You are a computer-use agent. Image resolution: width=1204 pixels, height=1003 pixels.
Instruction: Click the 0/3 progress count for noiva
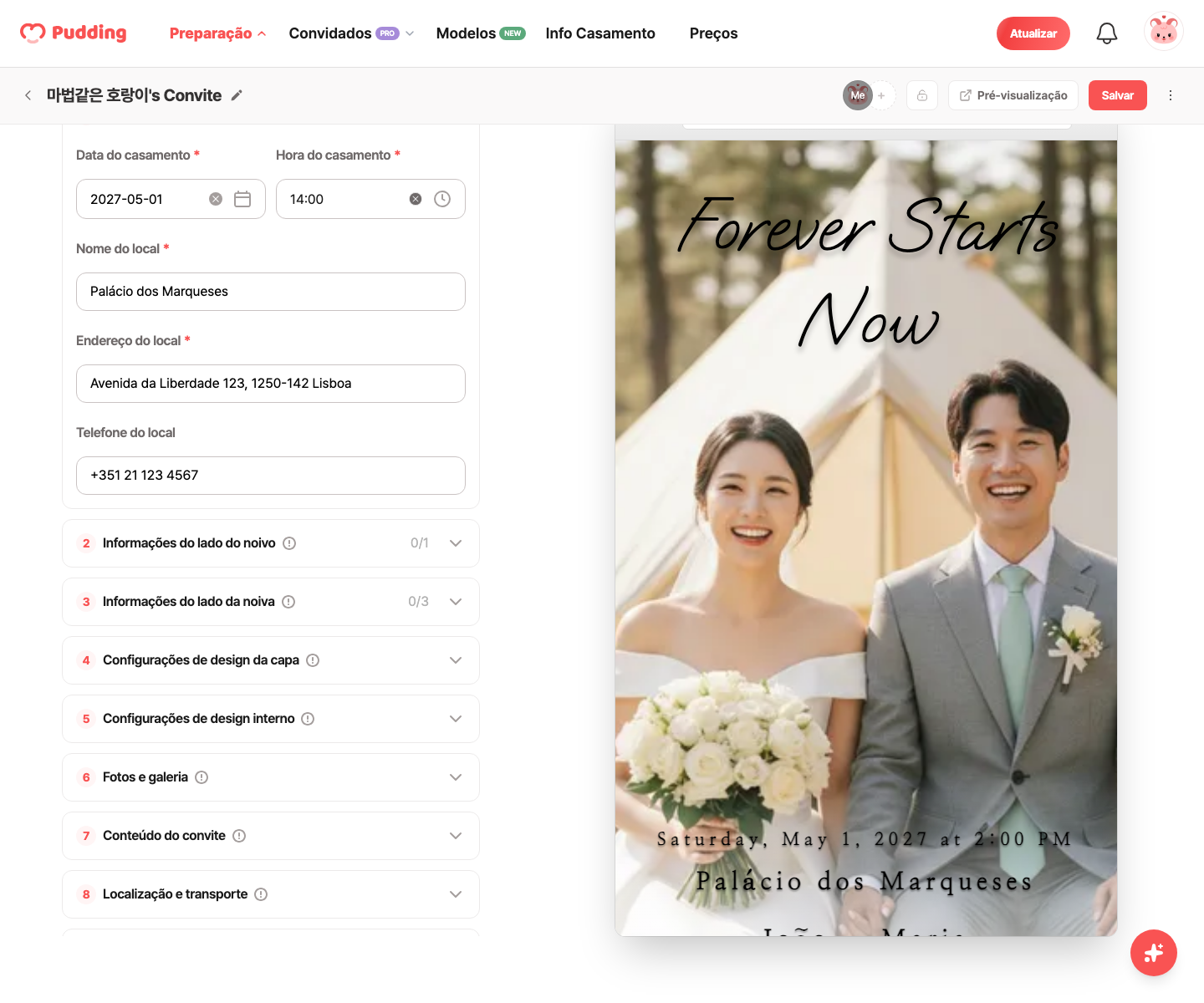pos(418,602)
